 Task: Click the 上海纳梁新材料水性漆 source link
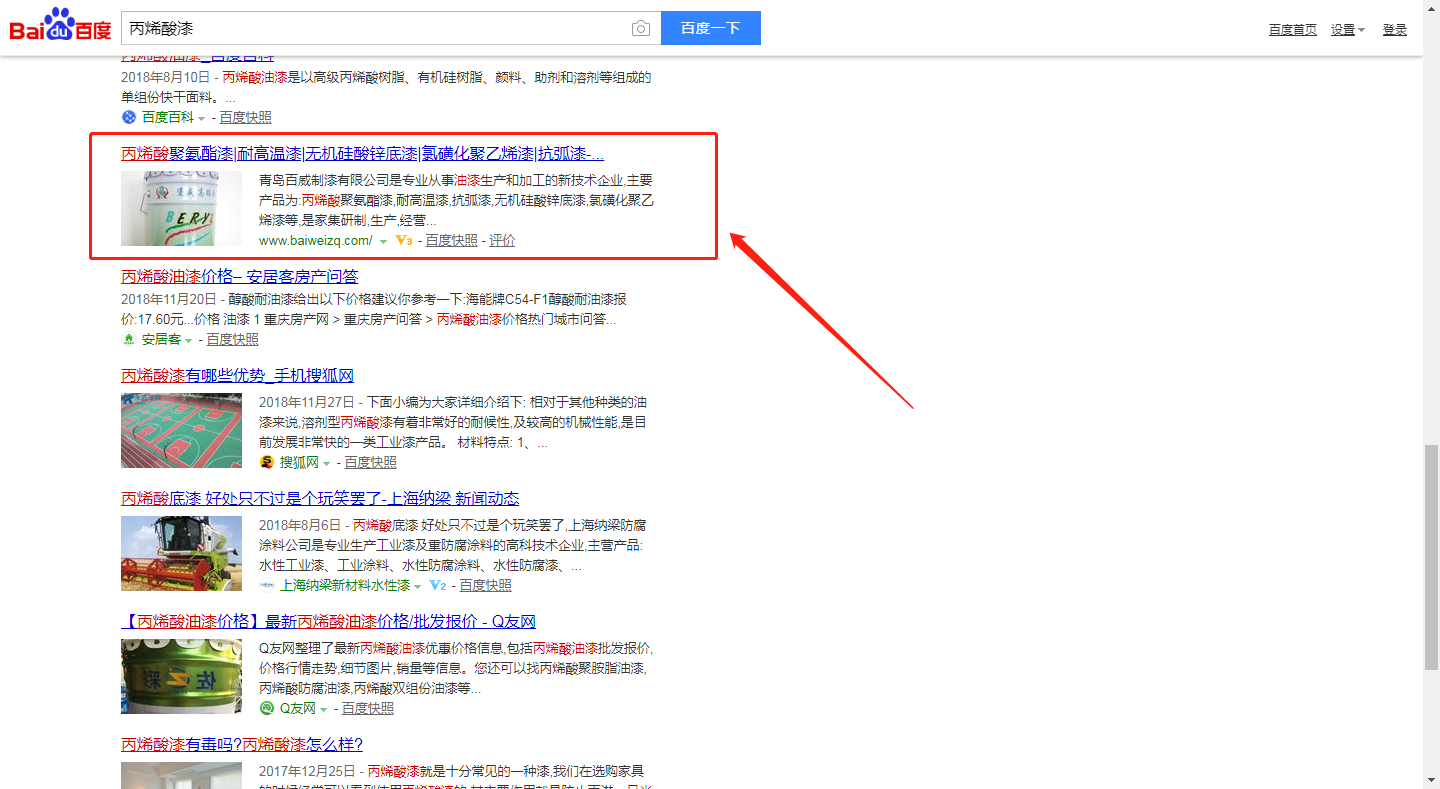[345, 585]
